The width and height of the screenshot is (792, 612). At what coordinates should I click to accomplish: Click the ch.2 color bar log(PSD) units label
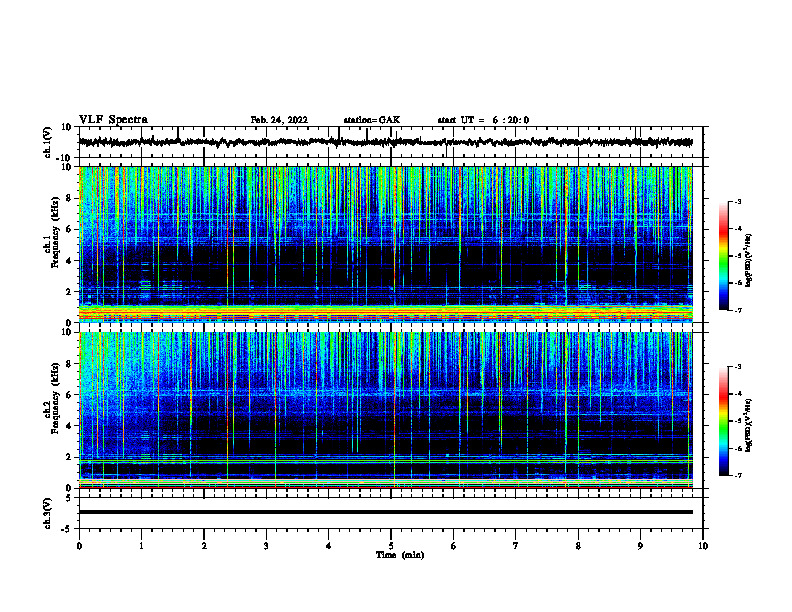749,425
